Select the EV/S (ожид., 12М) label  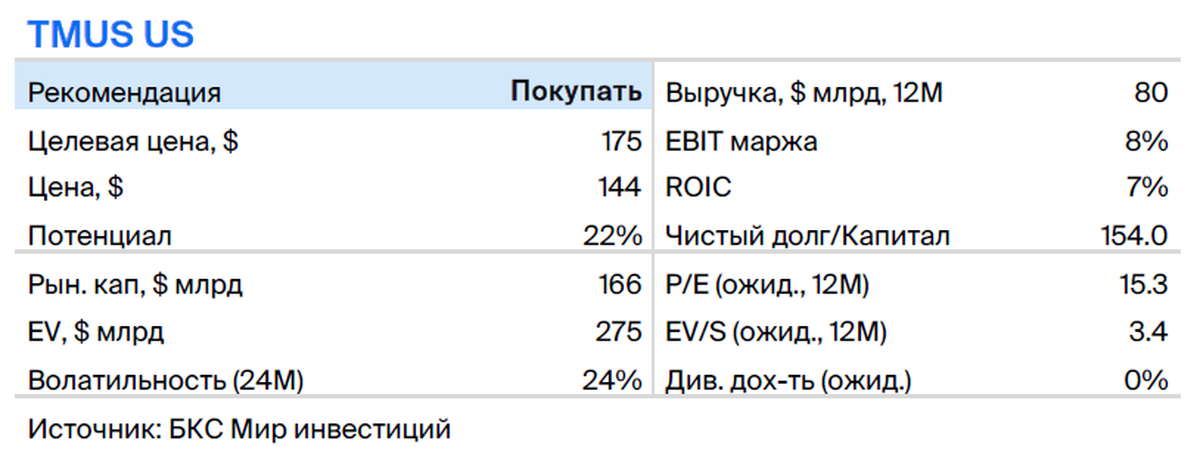coord(776,332)
